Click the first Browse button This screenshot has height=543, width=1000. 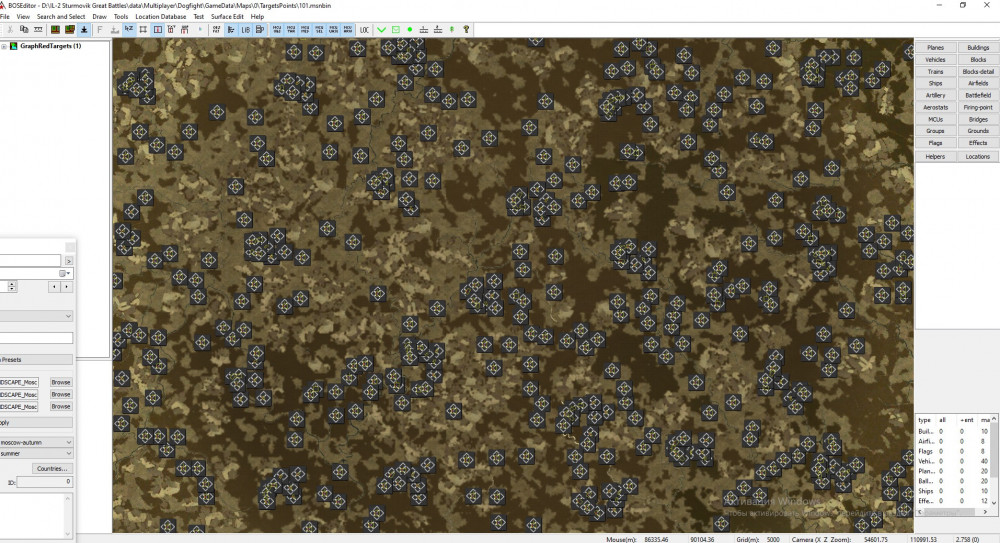click(x=61, y=382)
